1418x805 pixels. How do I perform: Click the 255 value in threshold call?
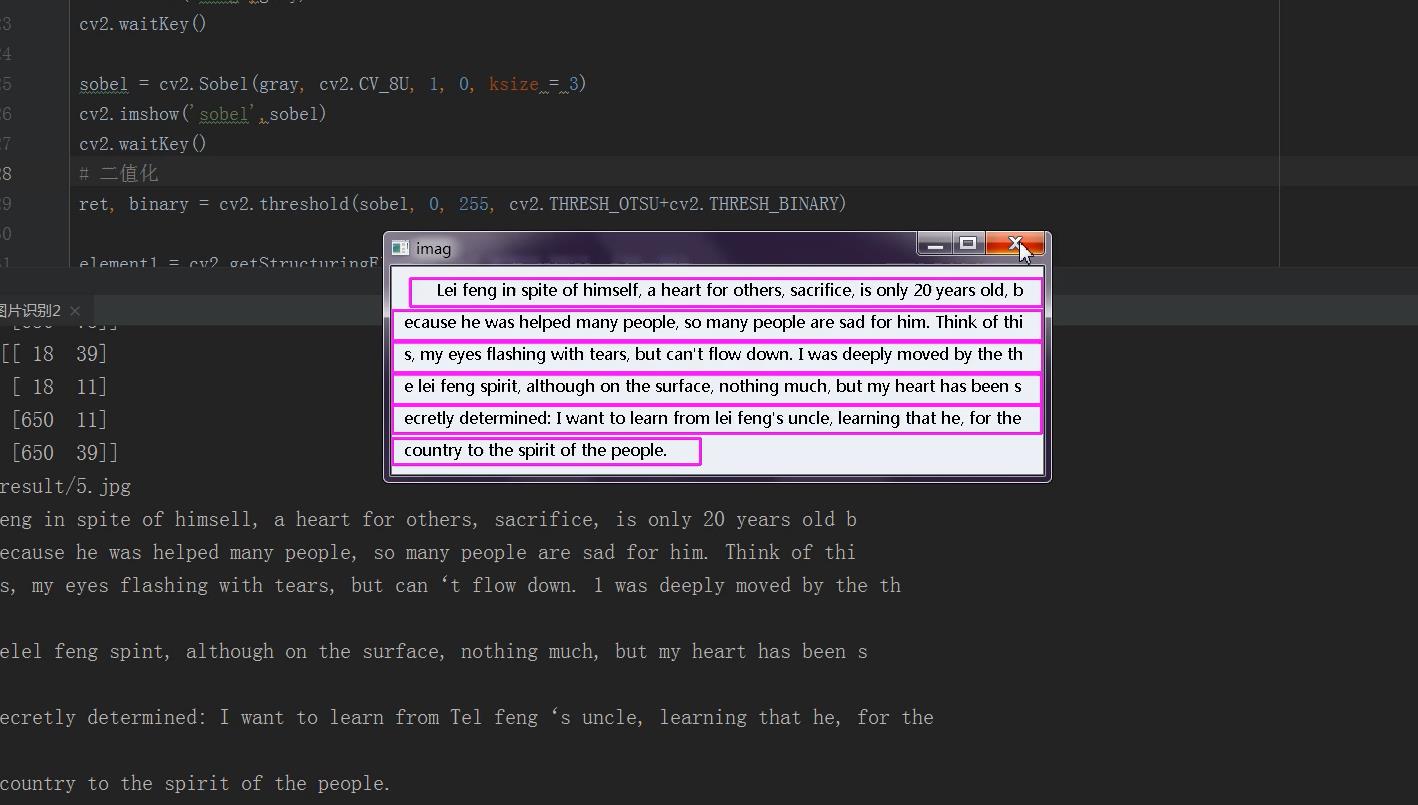[474, 204]
